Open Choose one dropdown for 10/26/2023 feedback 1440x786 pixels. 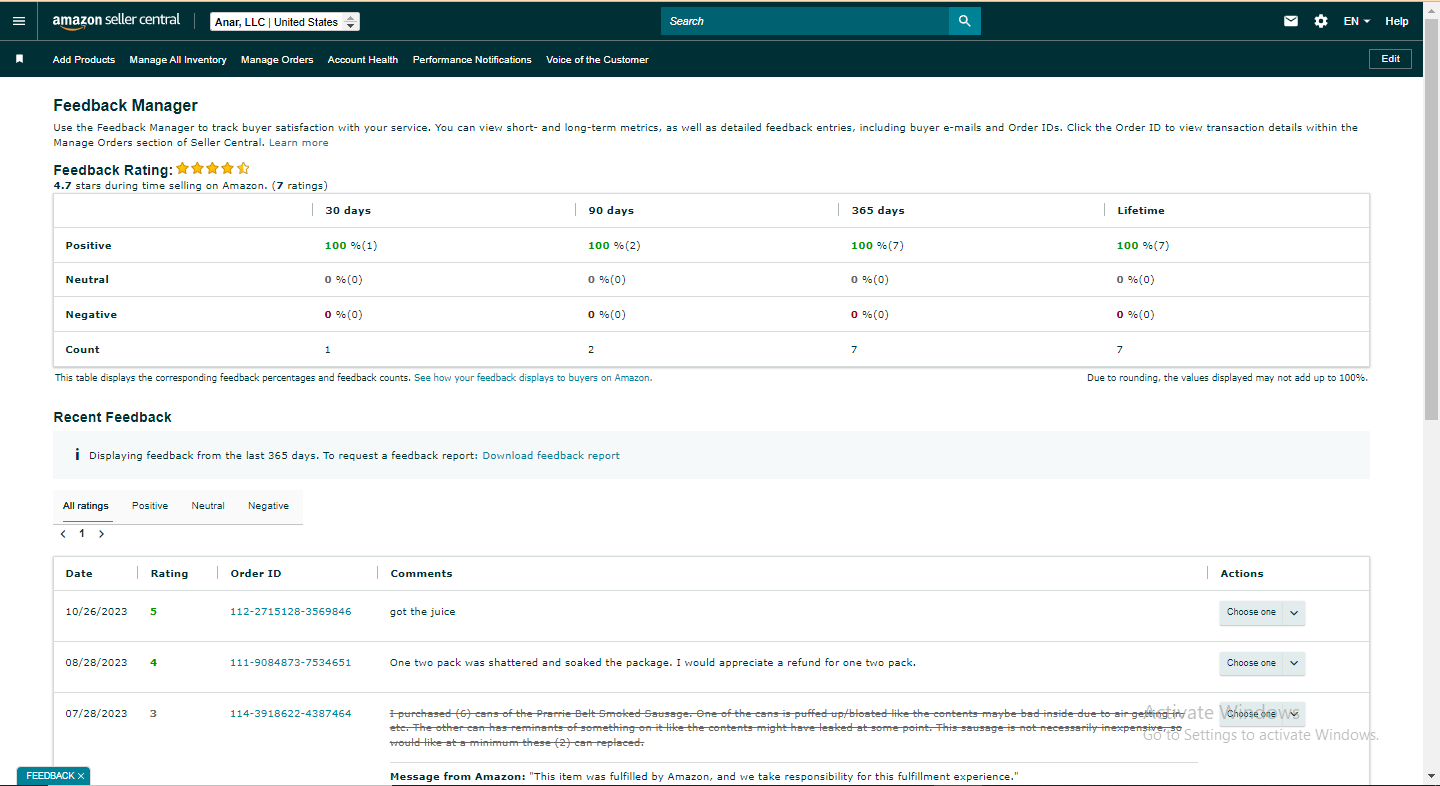click(x=1262, y=613)
